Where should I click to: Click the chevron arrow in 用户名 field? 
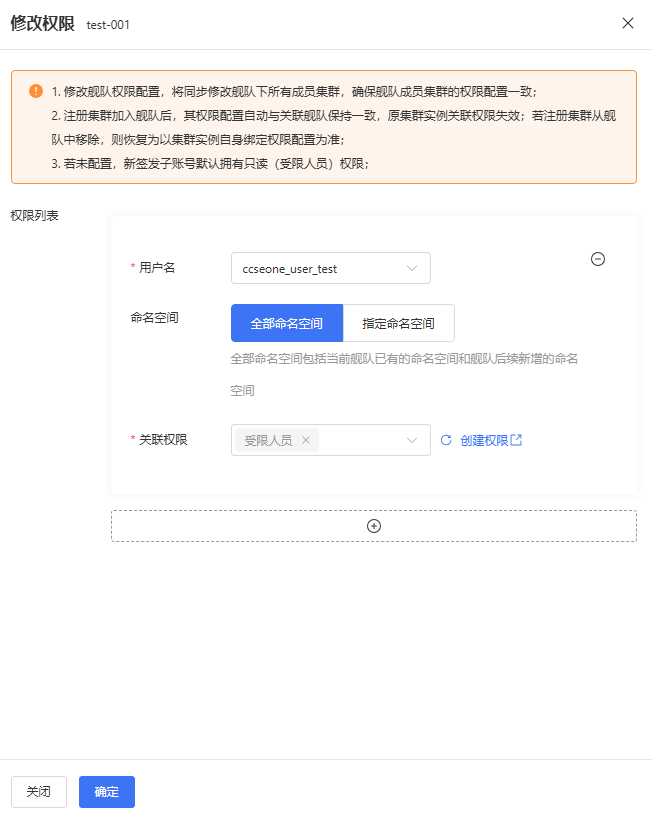click(x=412, y=268)
